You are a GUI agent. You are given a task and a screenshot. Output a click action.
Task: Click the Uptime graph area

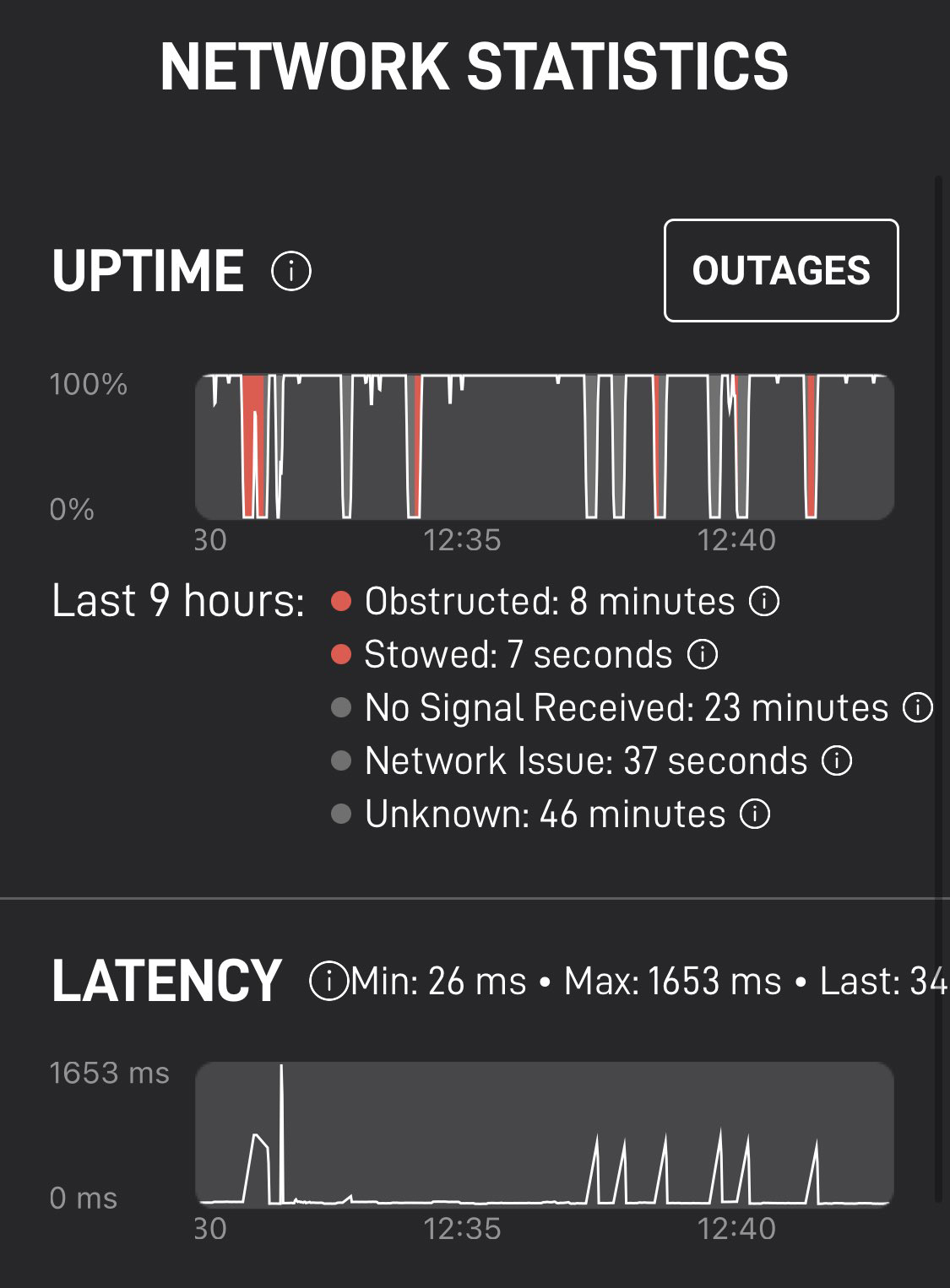[x=545, y=446]
